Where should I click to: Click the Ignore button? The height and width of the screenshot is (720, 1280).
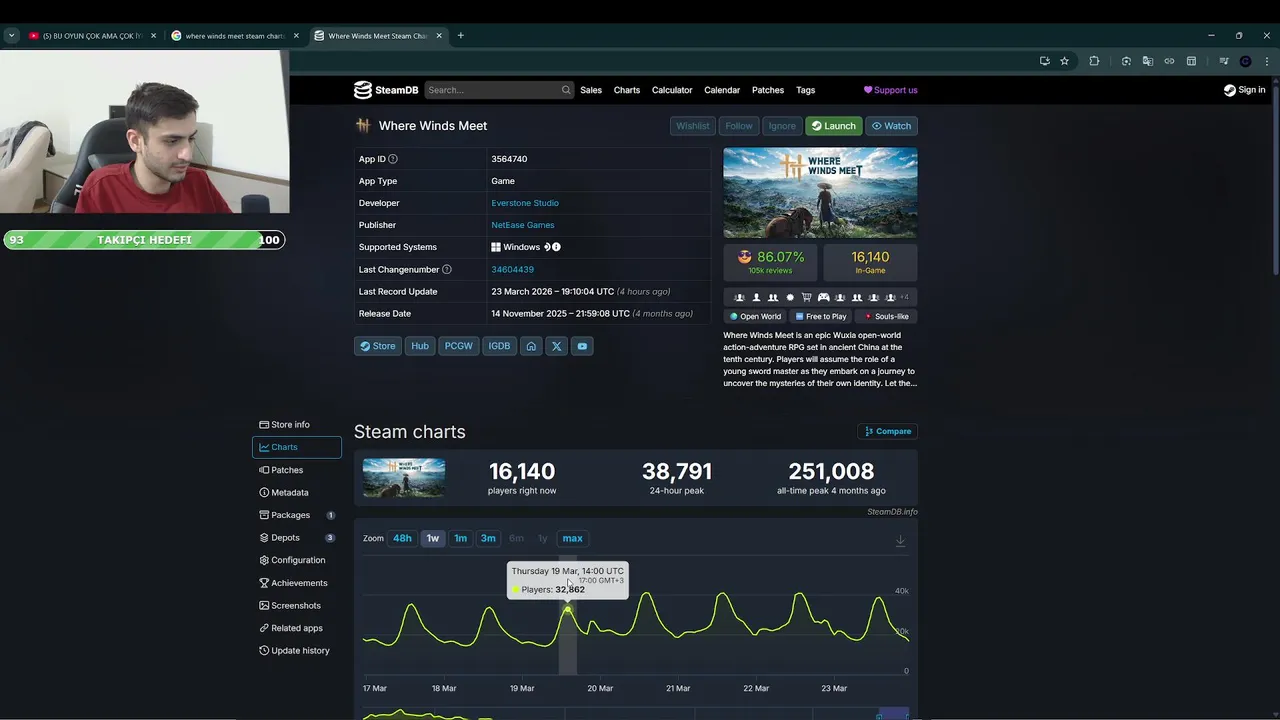point(782,126)
